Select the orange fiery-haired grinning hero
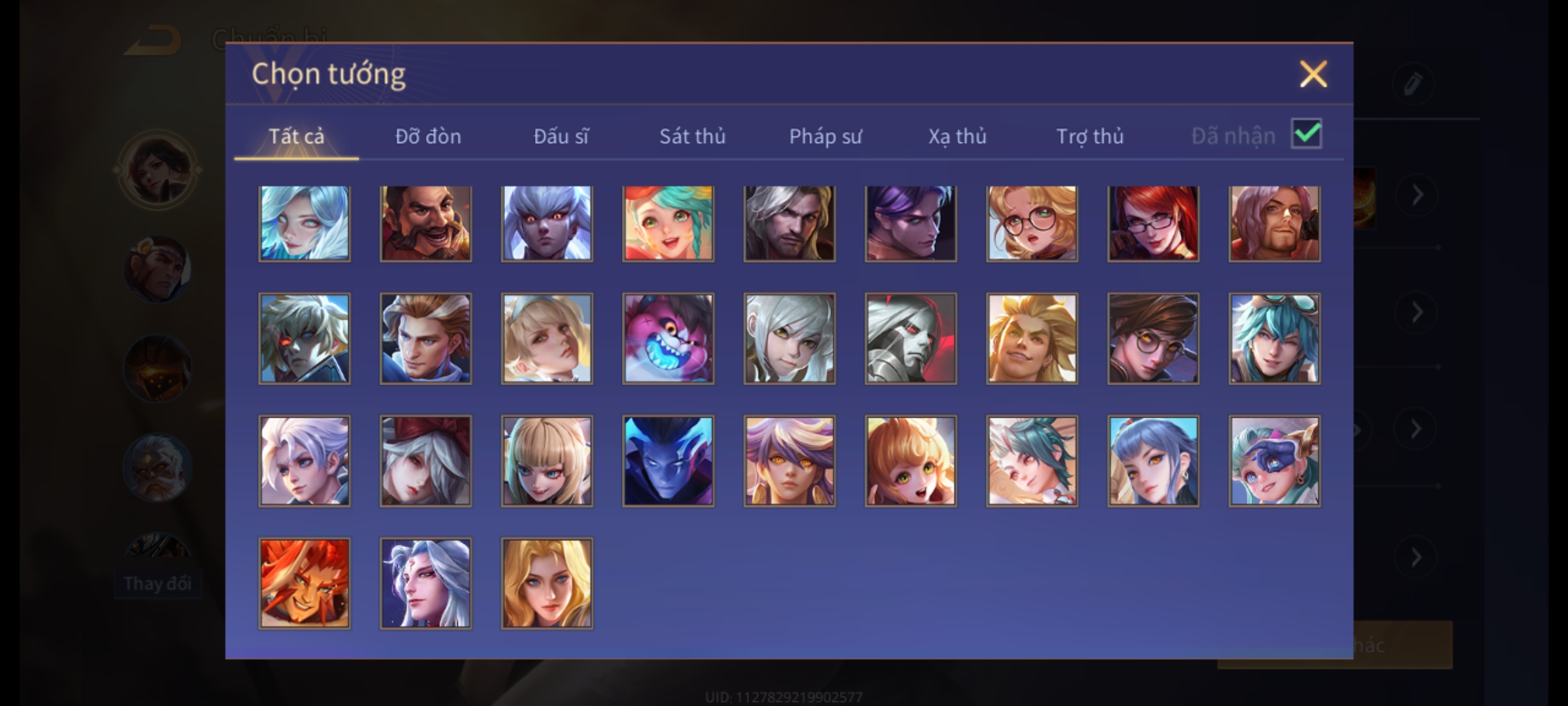 click(x=304, y=583)
